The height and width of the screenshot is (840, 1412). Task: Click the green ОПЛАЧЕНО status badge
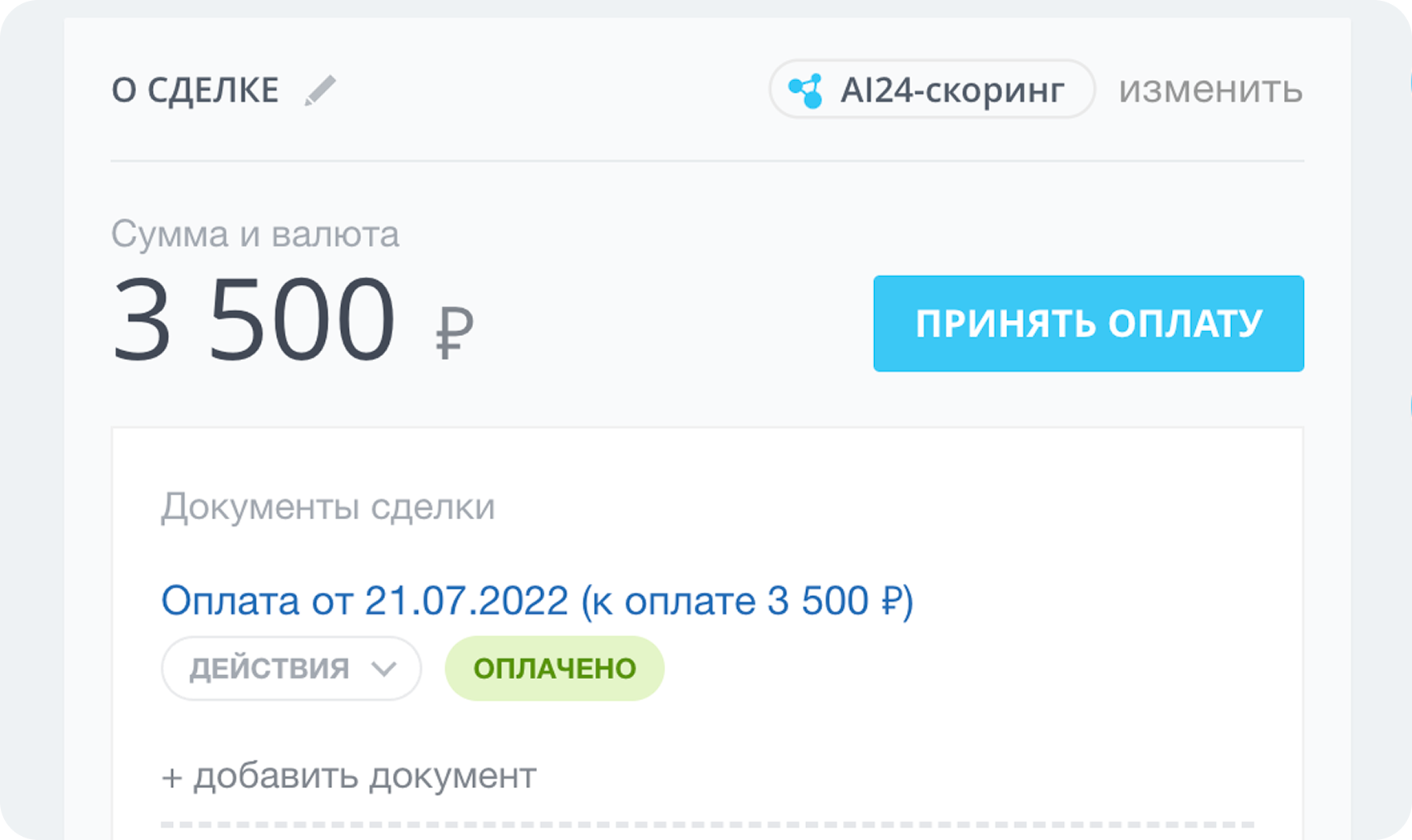pos(555,669)
